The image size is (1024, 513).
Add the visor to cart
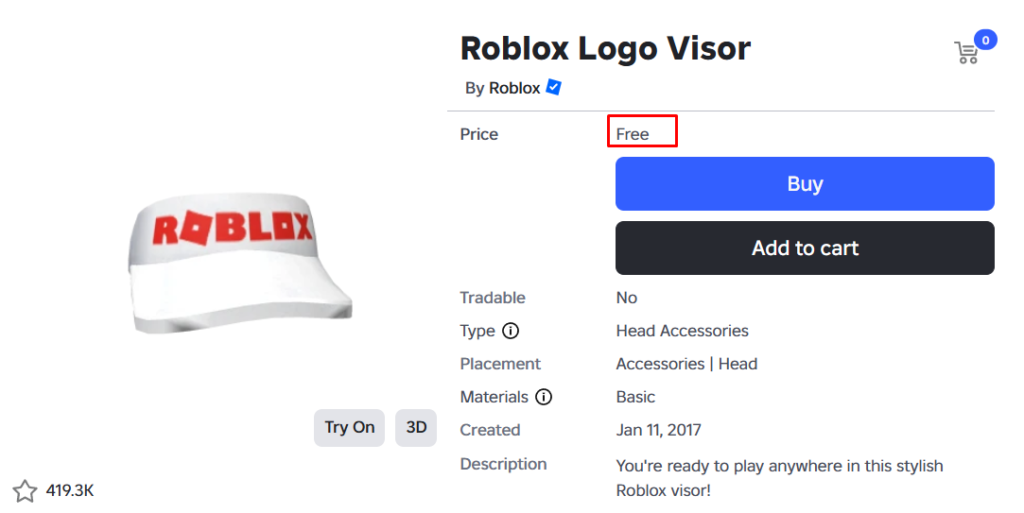coord(804,248)
